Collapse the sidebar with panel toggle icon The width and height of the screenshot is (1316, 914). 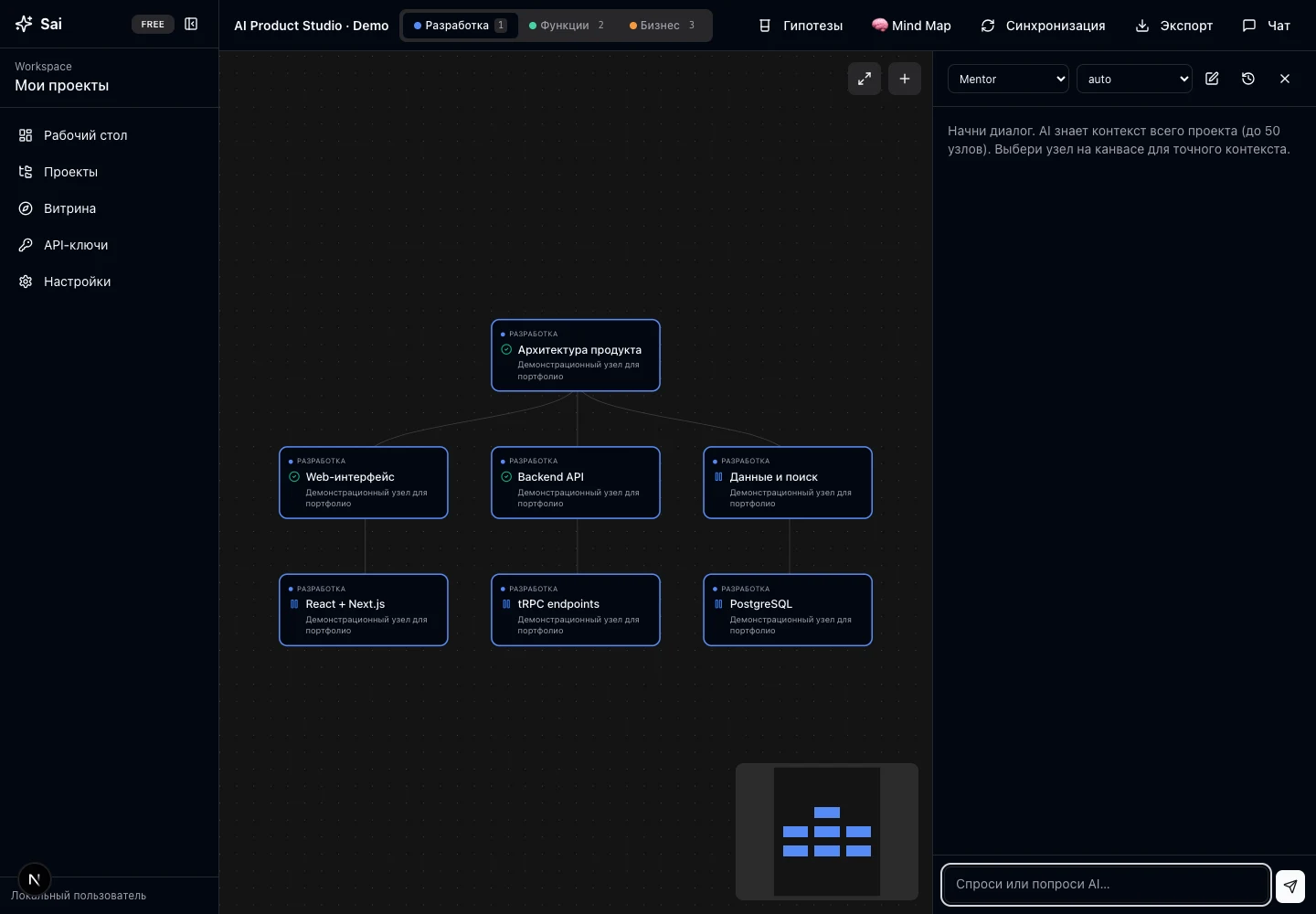pos(191,24)
